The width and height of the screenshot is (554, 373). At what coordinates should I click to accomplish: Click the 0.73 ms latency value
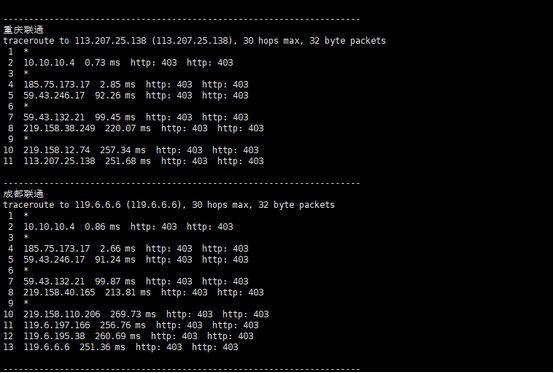[x=102, y=63]
